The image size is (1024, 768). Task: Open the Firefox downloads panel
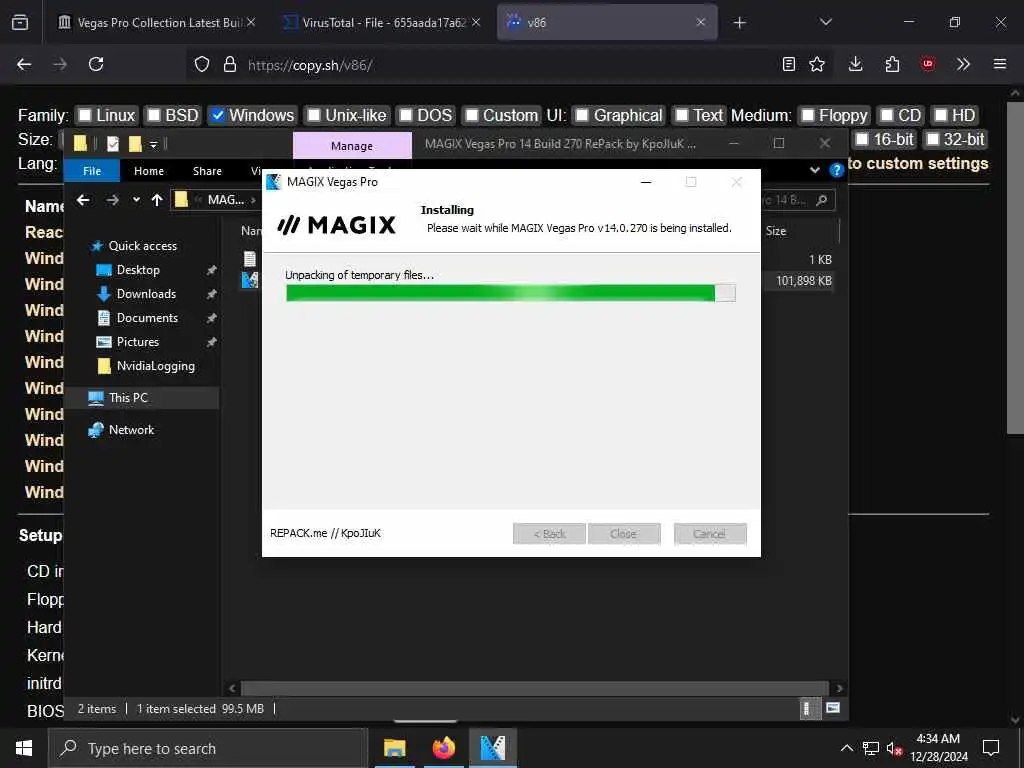(x=856, y=64)
